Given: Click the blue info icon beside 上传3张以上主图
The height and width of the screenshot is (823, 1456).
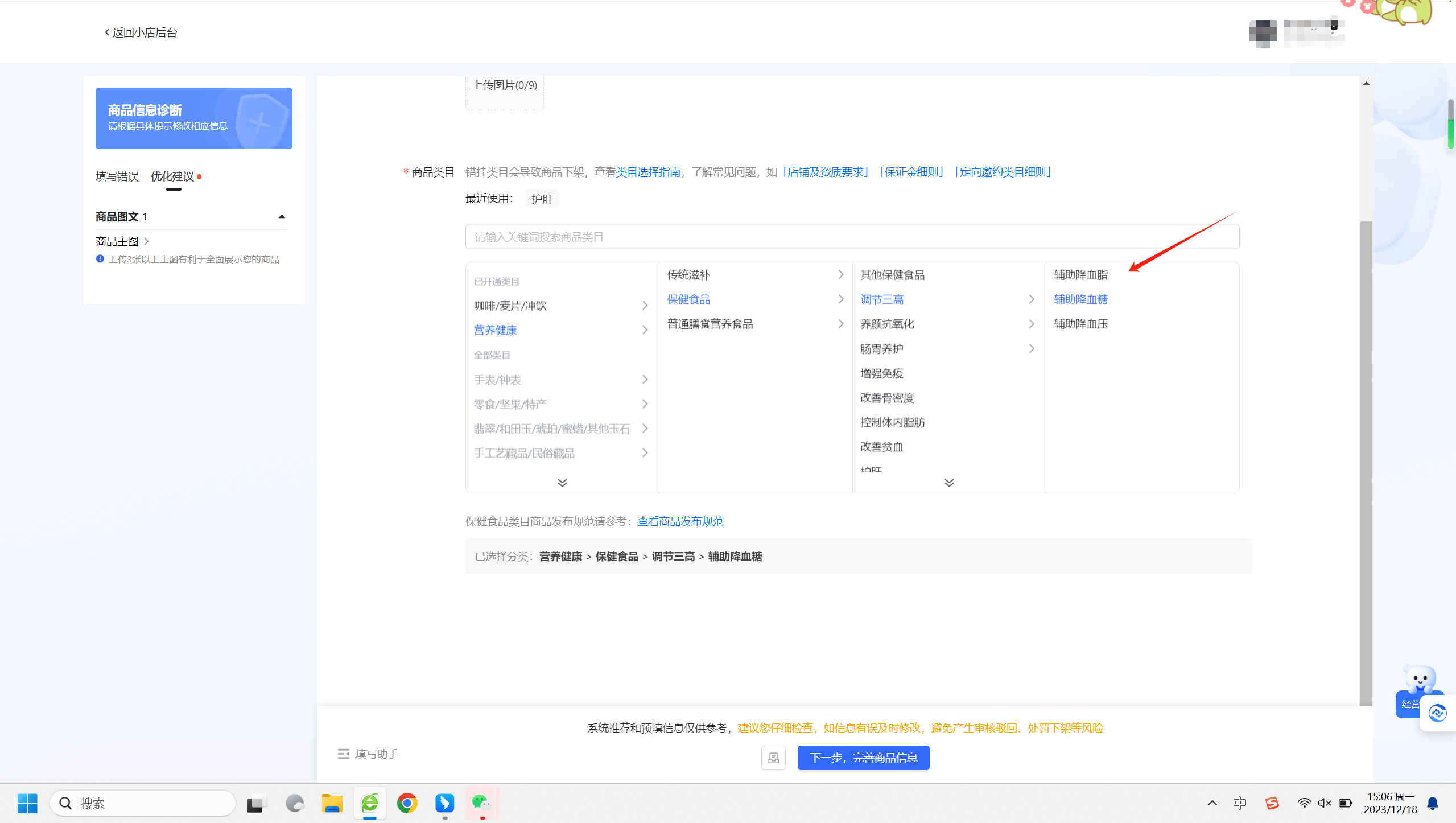Looking at the screenshot, I should point(100,259).
